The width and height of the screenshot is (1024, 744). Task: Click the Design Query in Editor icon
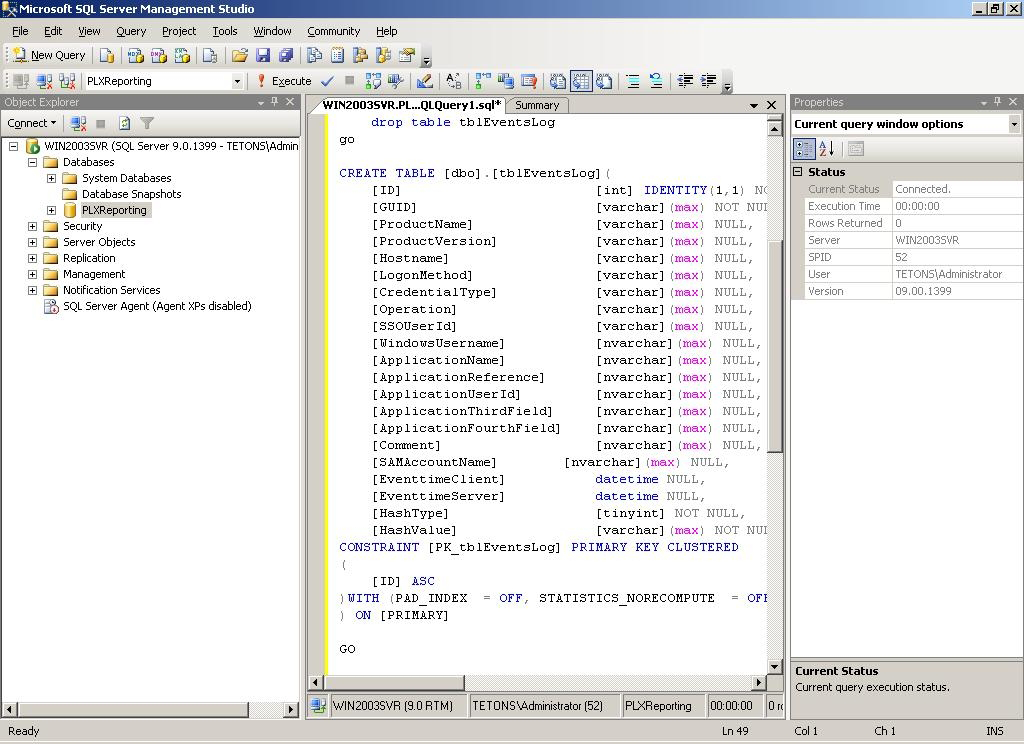424,81
